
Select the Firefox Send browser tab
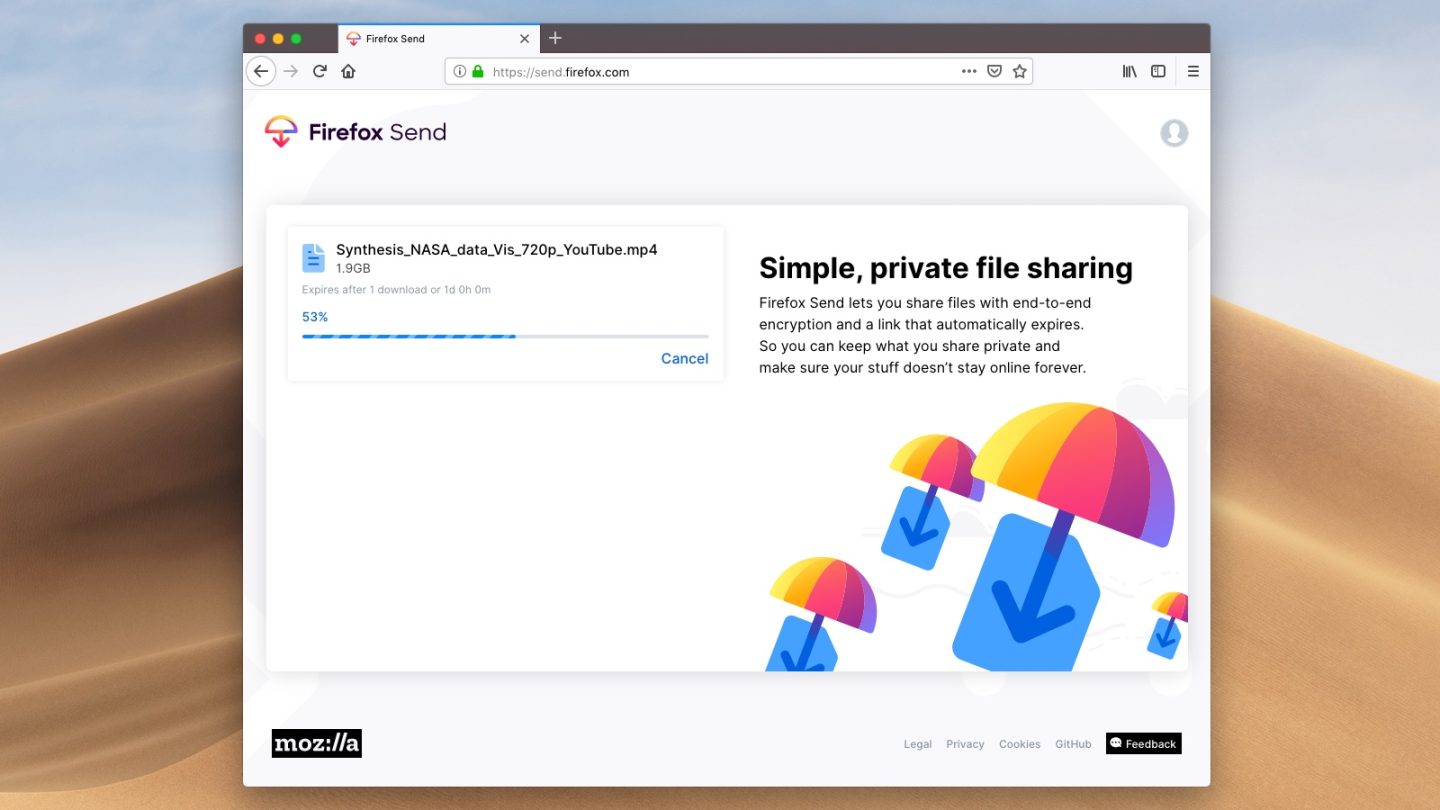(x=420, y=38)
